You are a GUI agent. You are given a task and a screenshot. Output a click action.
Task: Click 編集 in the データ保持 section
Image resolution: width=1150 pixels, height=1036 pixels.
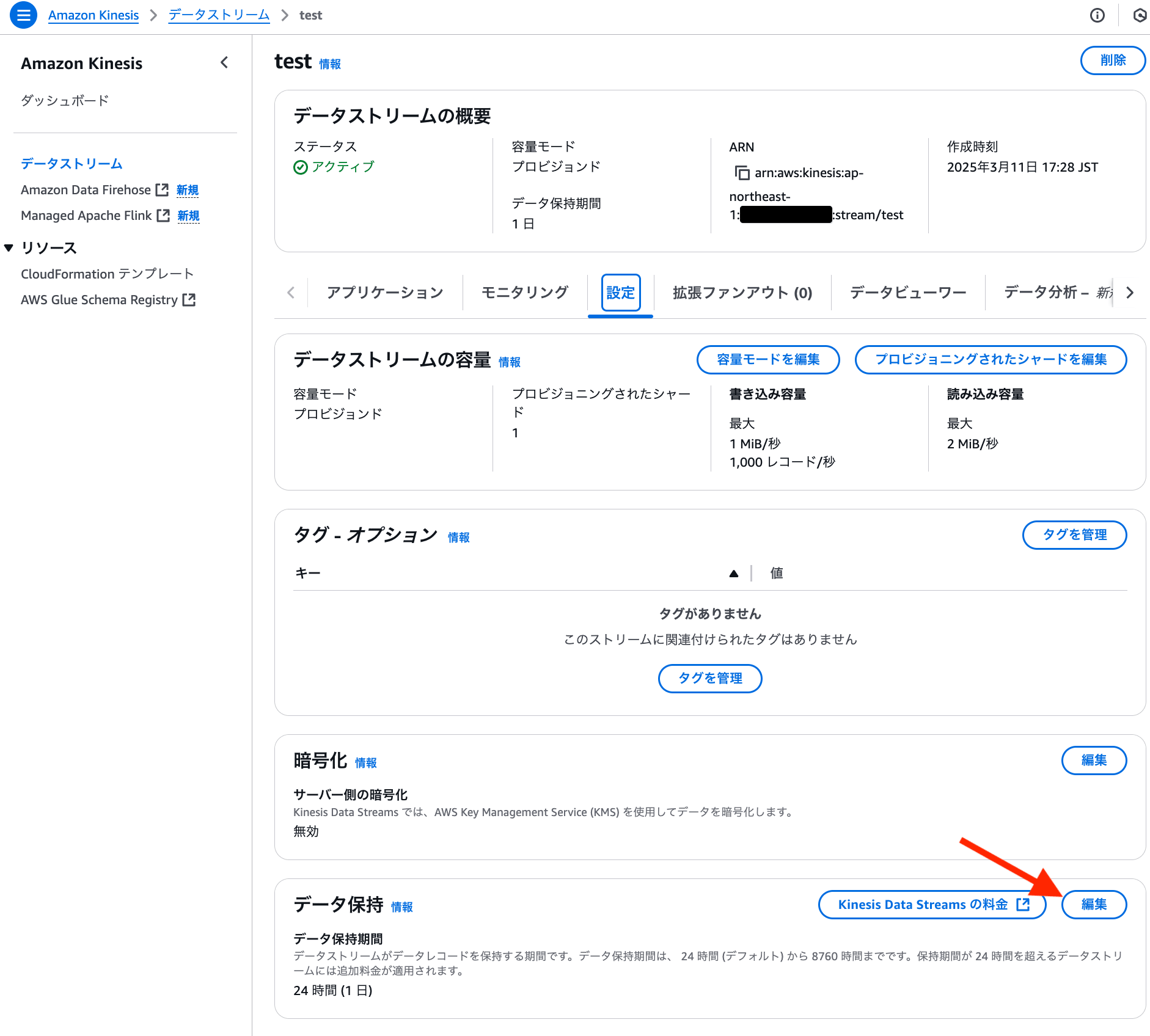pyautogui.click(x=1094, y=905)
